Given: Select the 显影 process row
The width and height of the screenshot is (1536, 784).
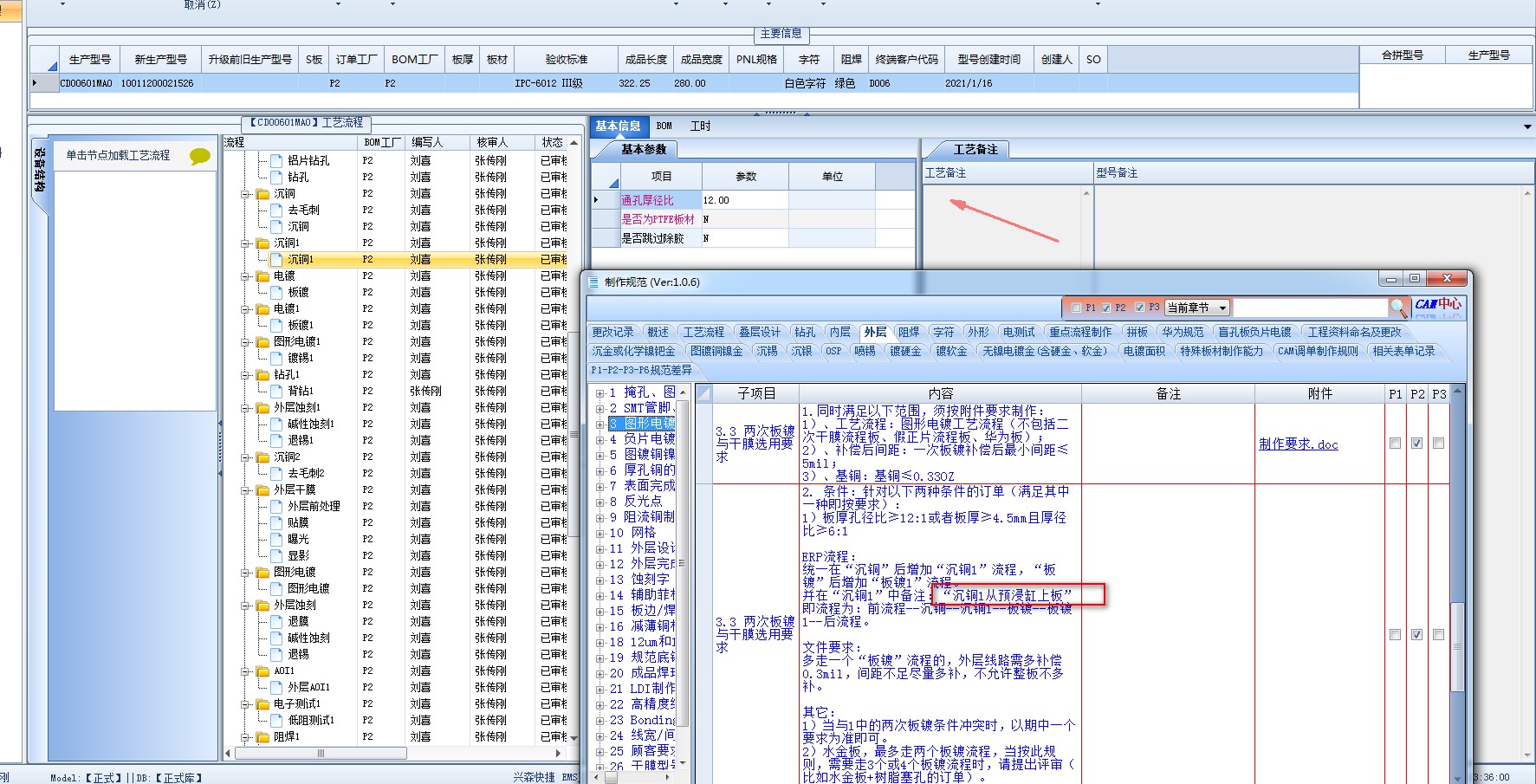Looking at the screenshot, I should click(x=396, y=555).
